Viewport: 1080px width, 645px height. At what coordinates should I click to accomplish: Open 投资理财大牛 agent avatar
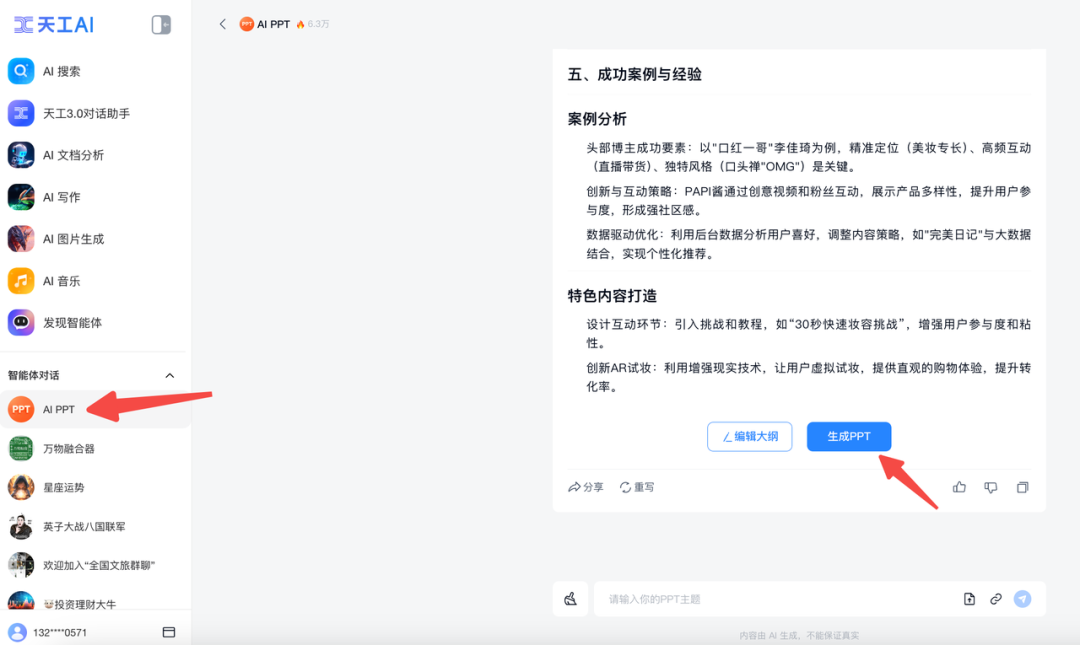coord(21,601)
